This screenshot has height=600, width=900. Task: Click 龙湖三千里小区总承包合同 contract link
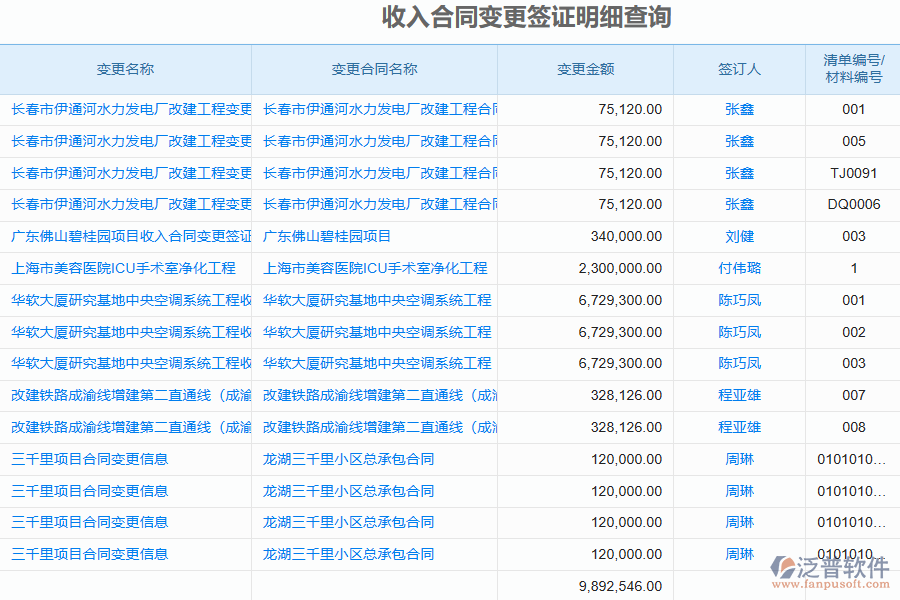point(350,458)
